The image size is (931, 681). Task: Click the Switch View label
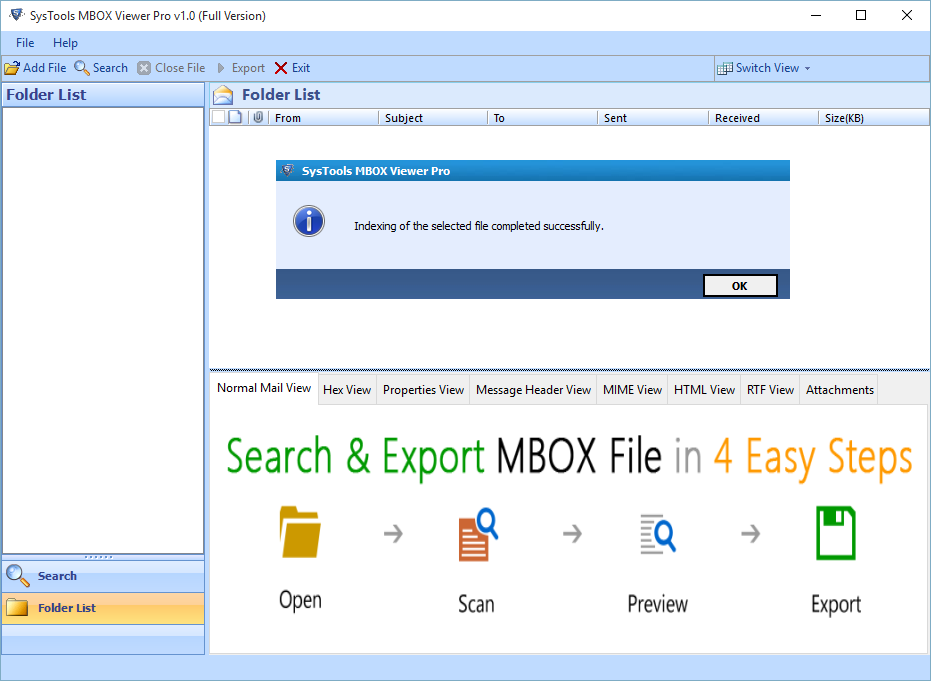pos(767,68)
